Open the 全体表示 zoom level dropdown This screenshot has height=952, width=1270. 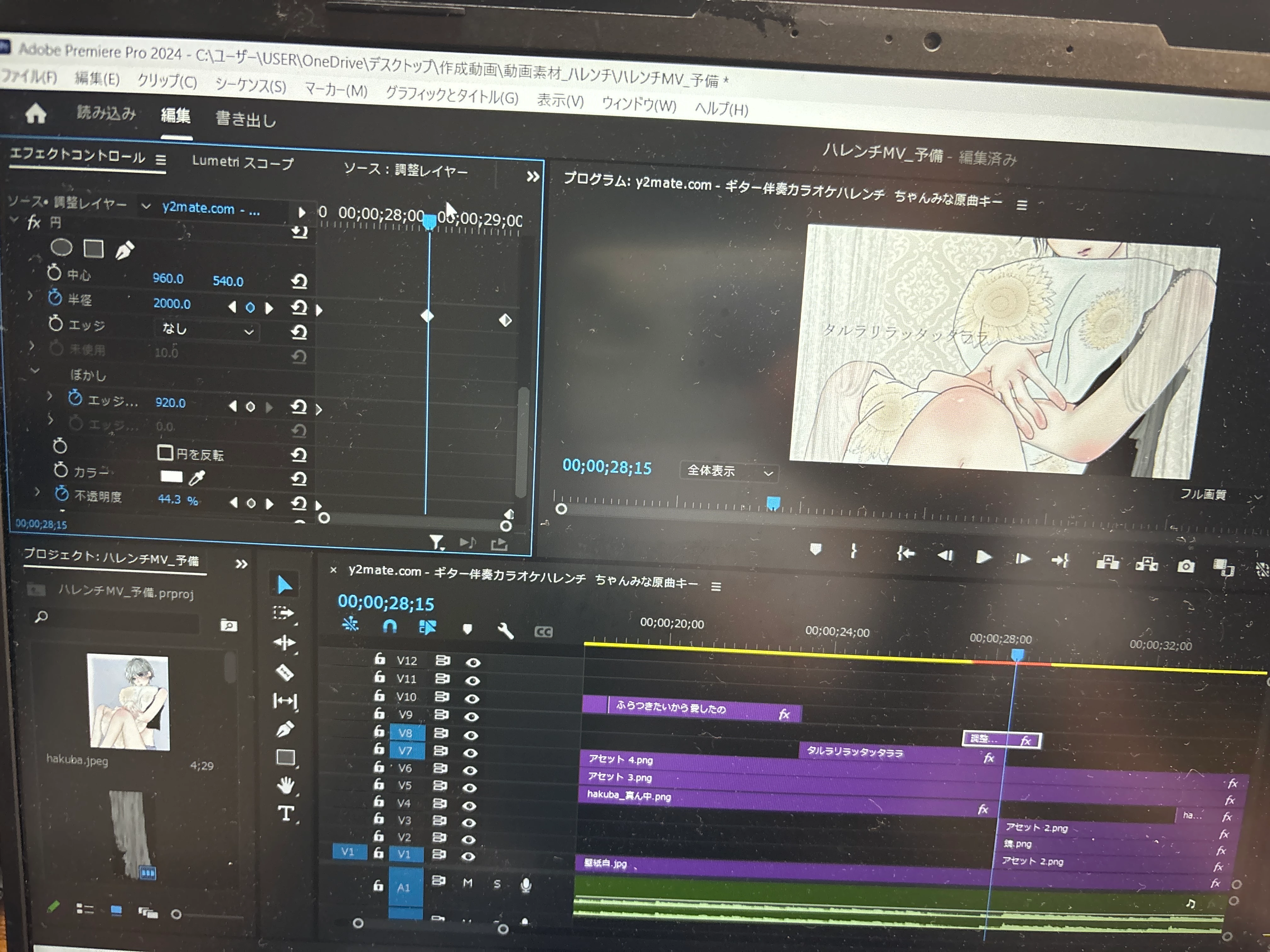pos(729,472)
